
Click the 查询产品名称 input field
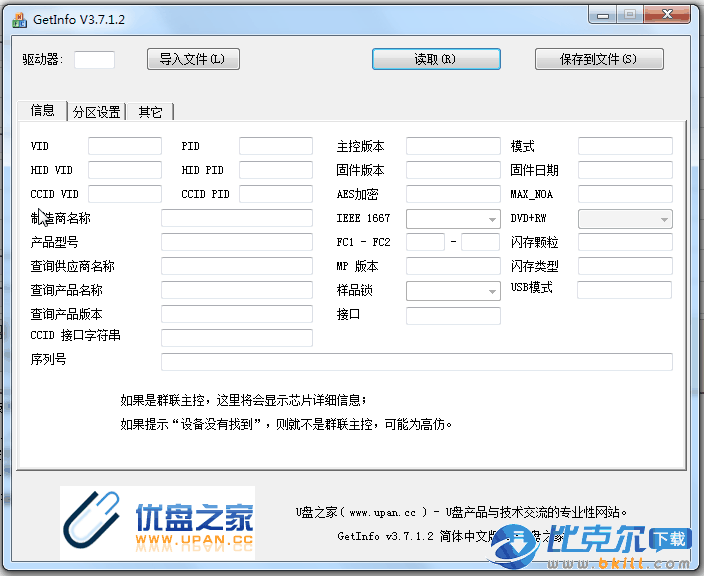237,290
